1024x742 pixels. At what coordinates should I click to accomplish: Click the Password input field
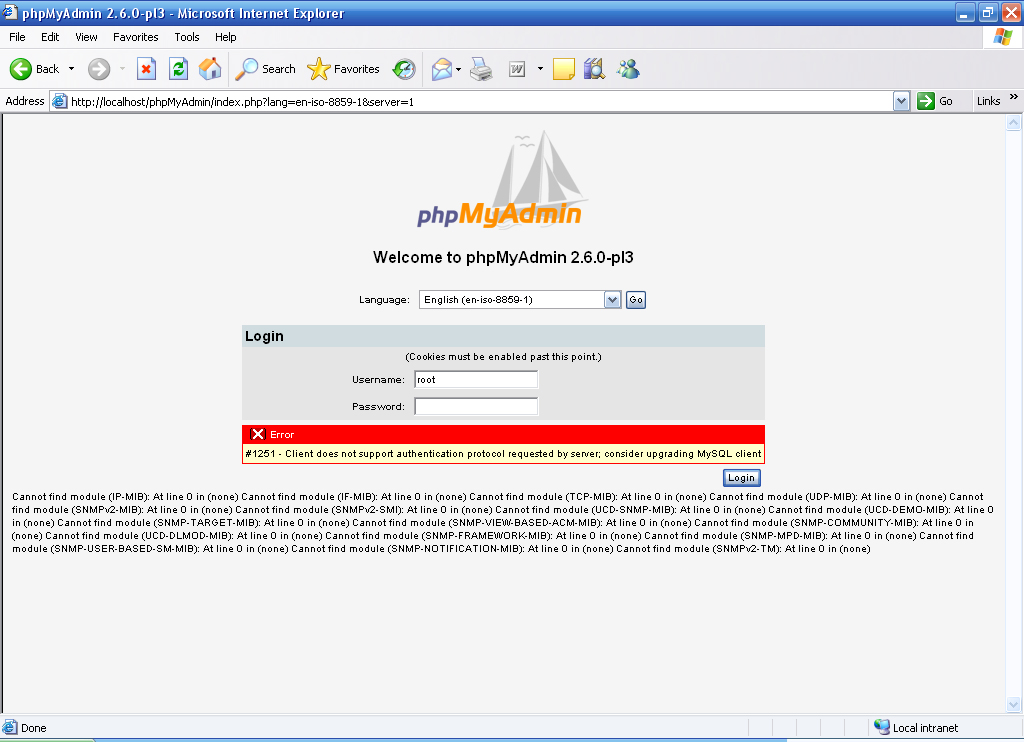coord(476,406)
